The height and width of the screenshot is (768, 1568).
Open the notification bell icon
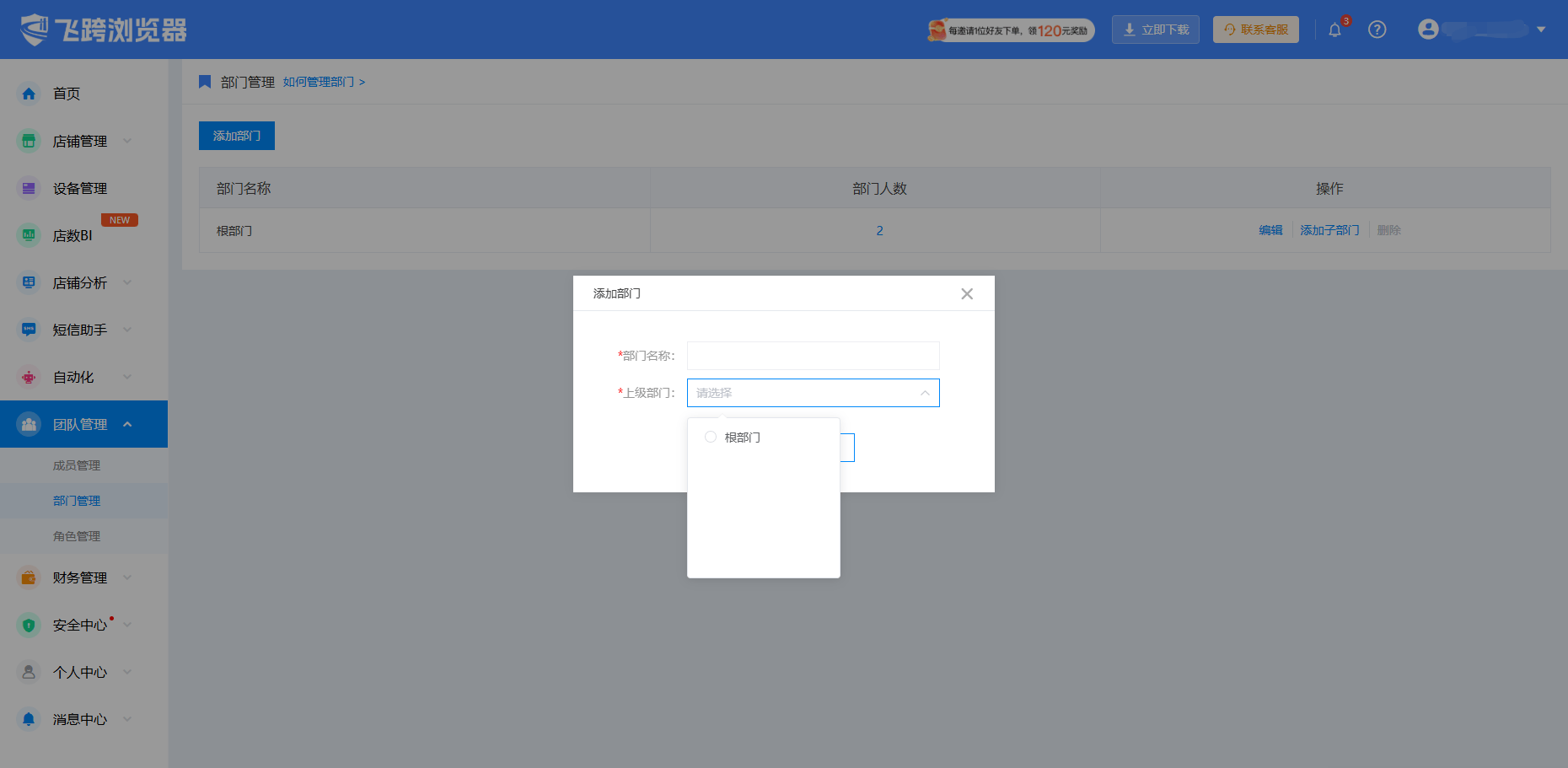[1334, 30]
